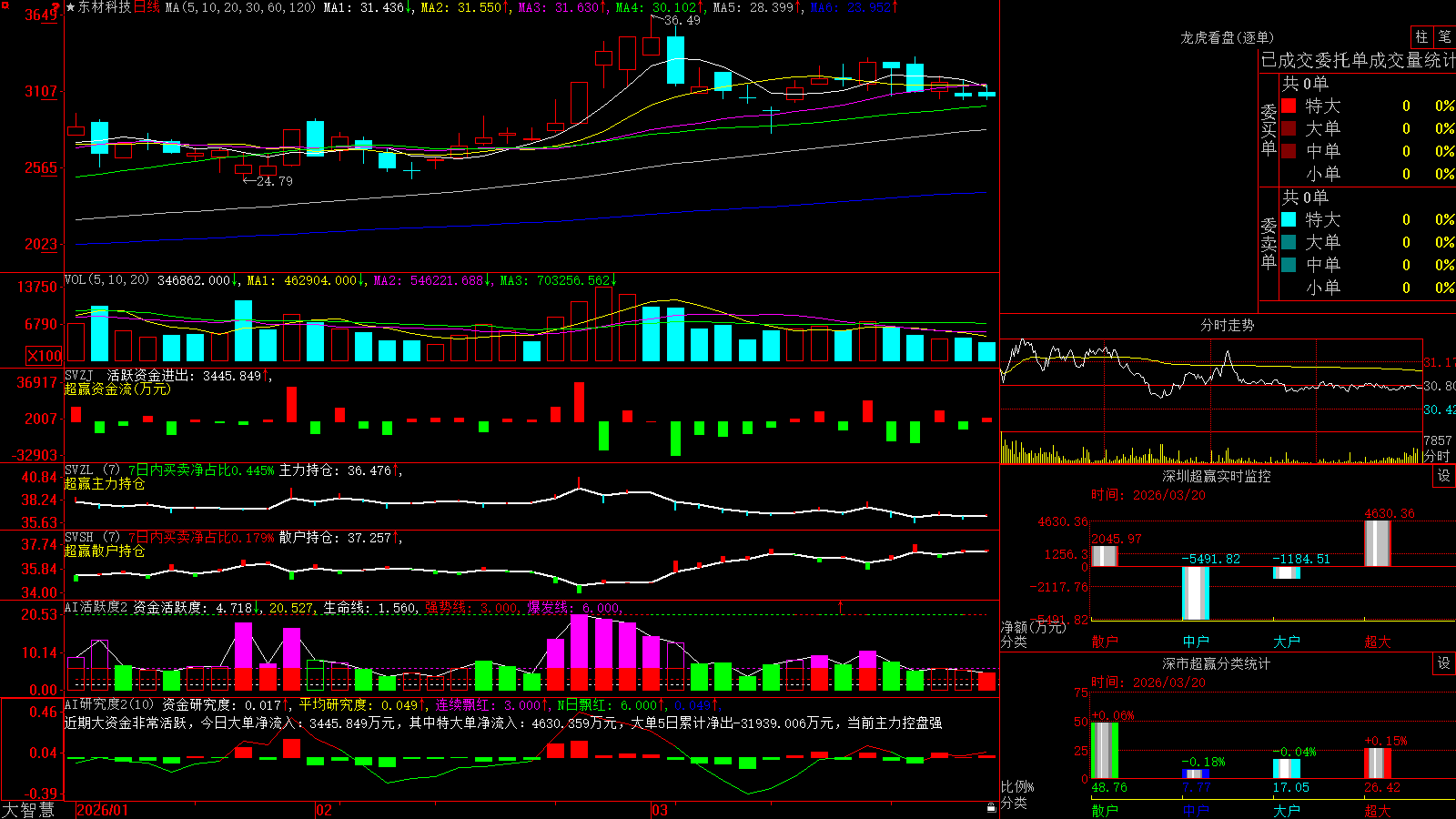Click the 深圳超赢实时监控 panel title

(1216, 476)
